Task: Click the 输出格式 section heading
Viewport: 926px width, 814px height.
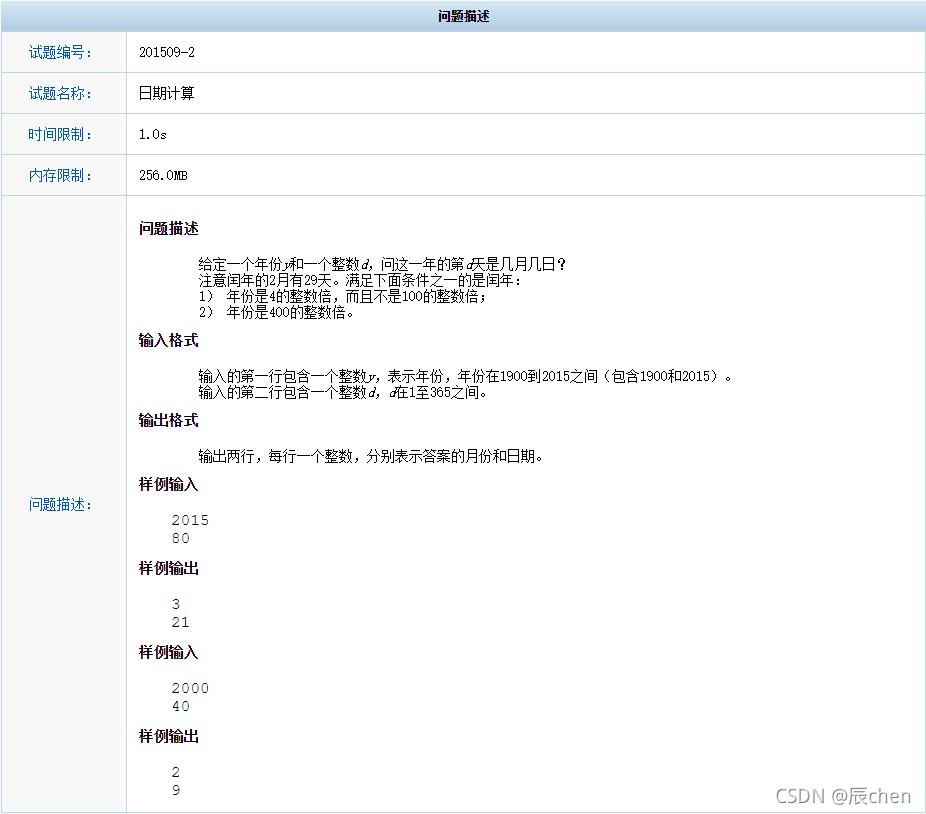Action: tap(168, 420)
